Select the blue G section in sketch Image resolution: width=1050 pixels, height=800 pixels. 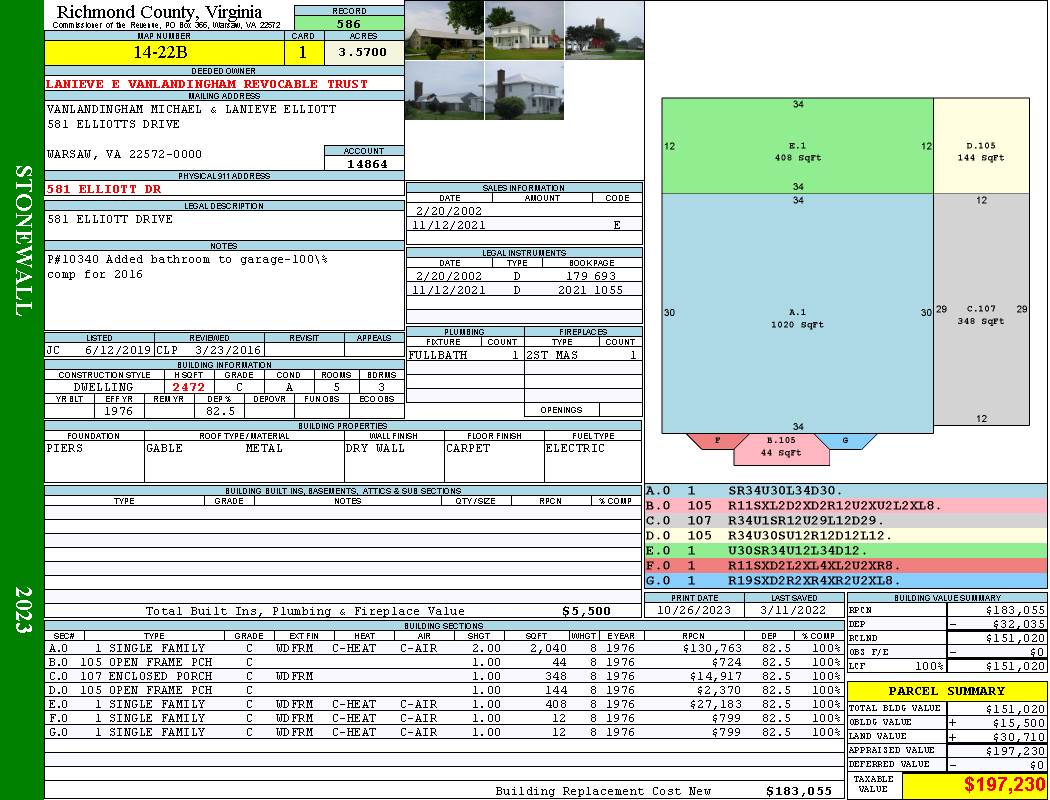pyautogui.click(x=845, y=441)
